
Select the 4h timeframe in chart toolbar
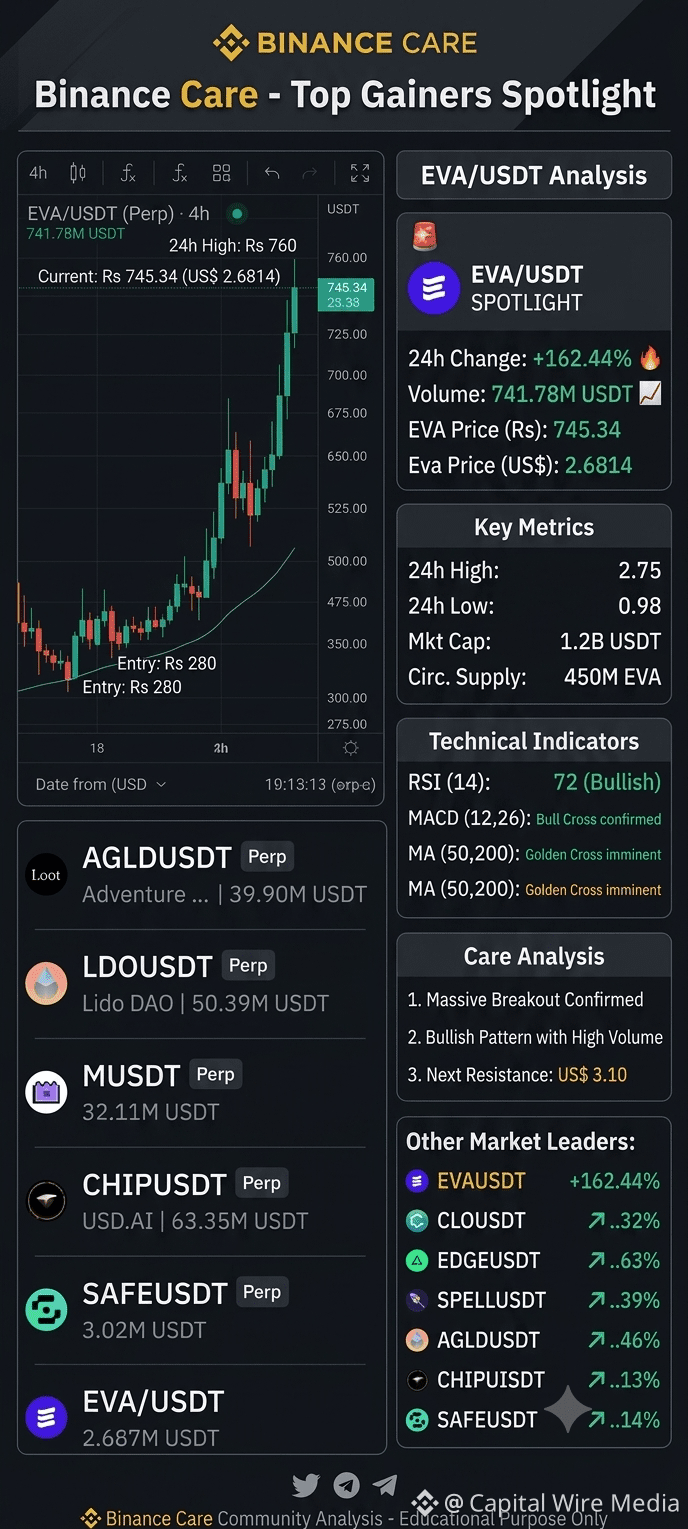coord(38,173)
